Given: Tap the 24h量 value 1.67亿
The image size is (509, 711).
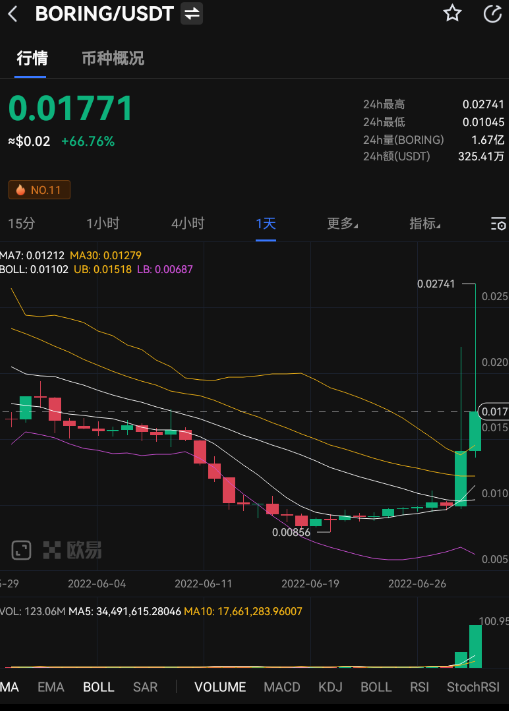Looking at the screenshot, I should point(488,140).
